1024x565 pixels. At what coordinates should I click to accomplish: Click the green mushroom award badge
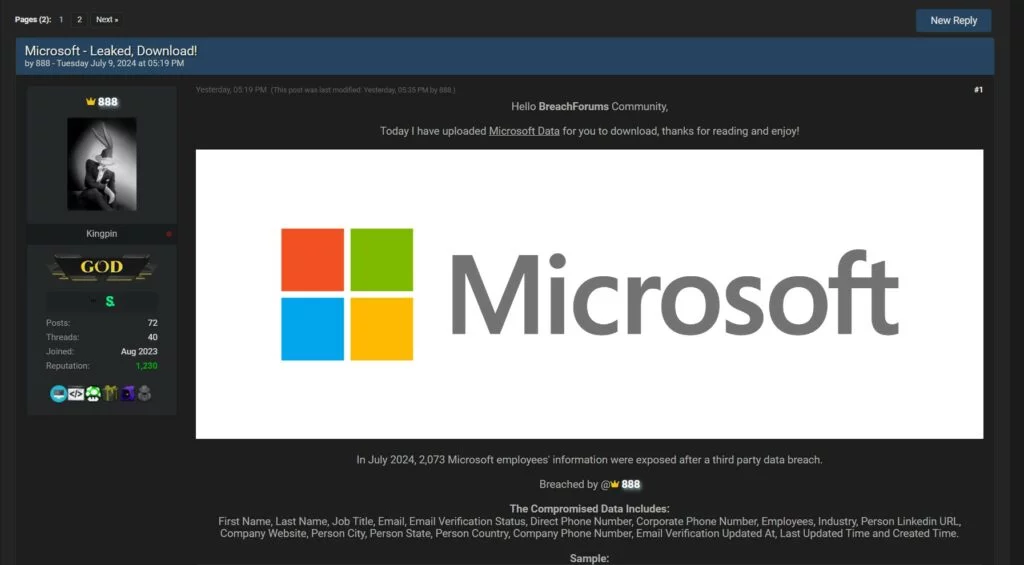(x=93, y=394)
